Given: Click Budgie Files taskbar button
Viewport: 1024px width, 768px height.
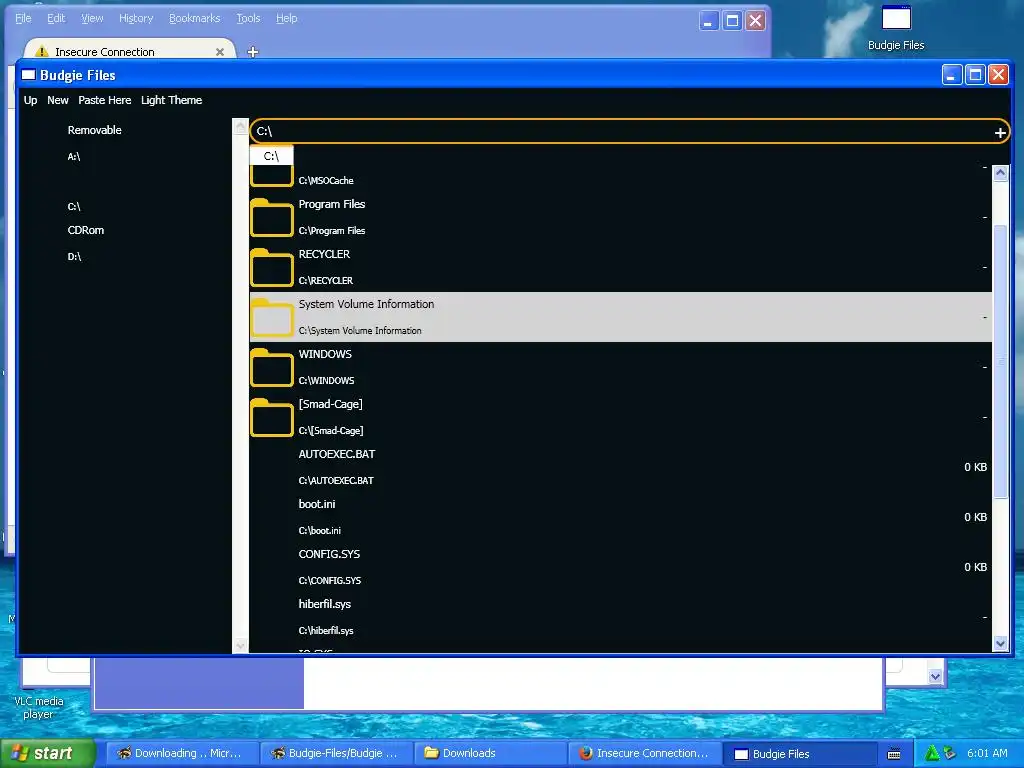Looking at the screenshot, I should 798,753.
